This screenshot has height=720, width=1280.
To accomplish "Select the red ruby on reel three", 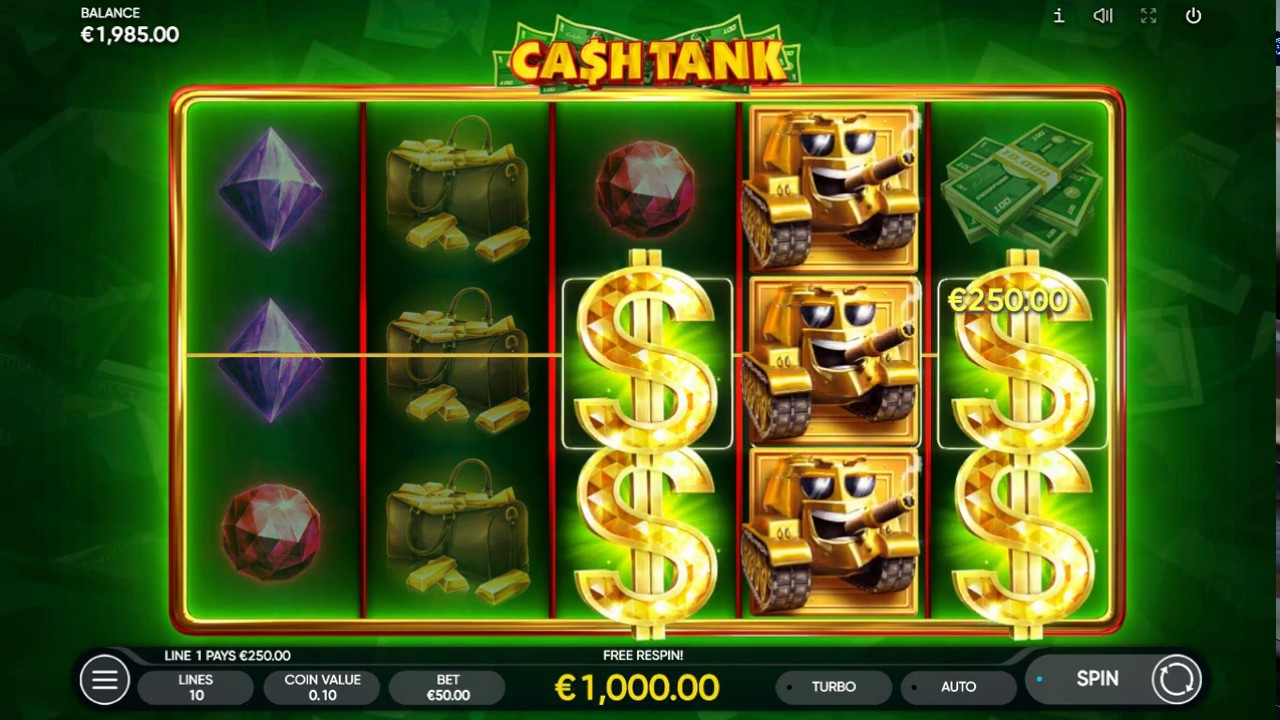I will pos(646,189).
